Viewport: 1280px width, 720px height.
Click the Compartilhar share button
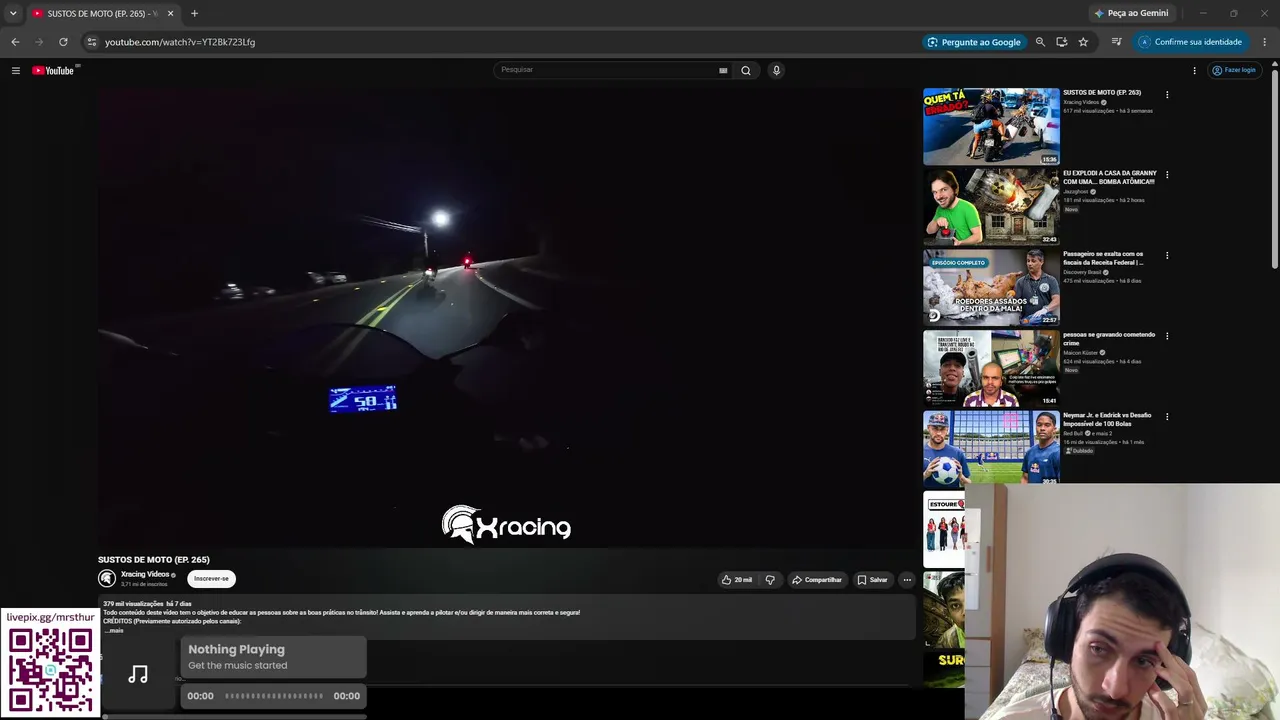pyautogui.click(x=817, y=580)
